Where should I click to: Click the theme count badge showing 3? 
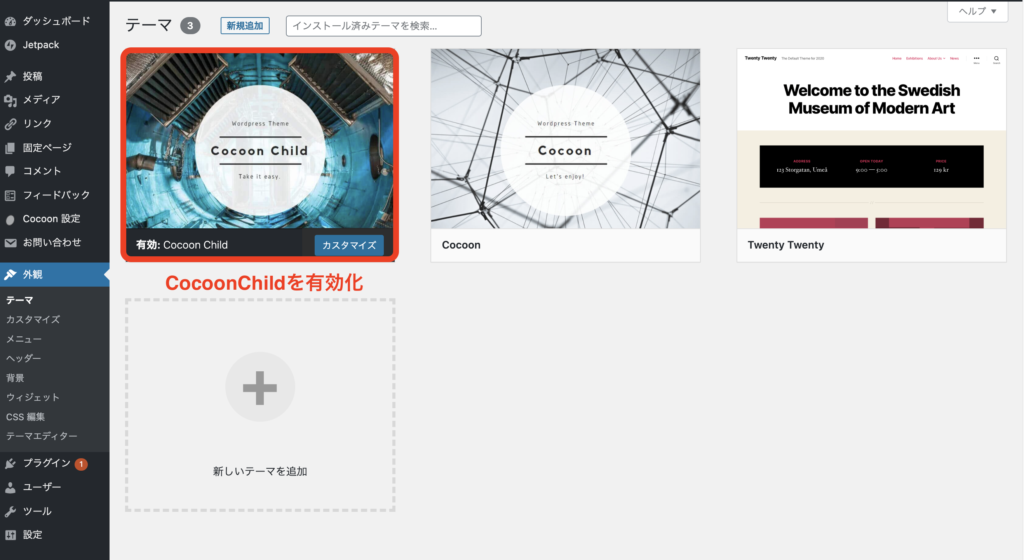(190, 26)
